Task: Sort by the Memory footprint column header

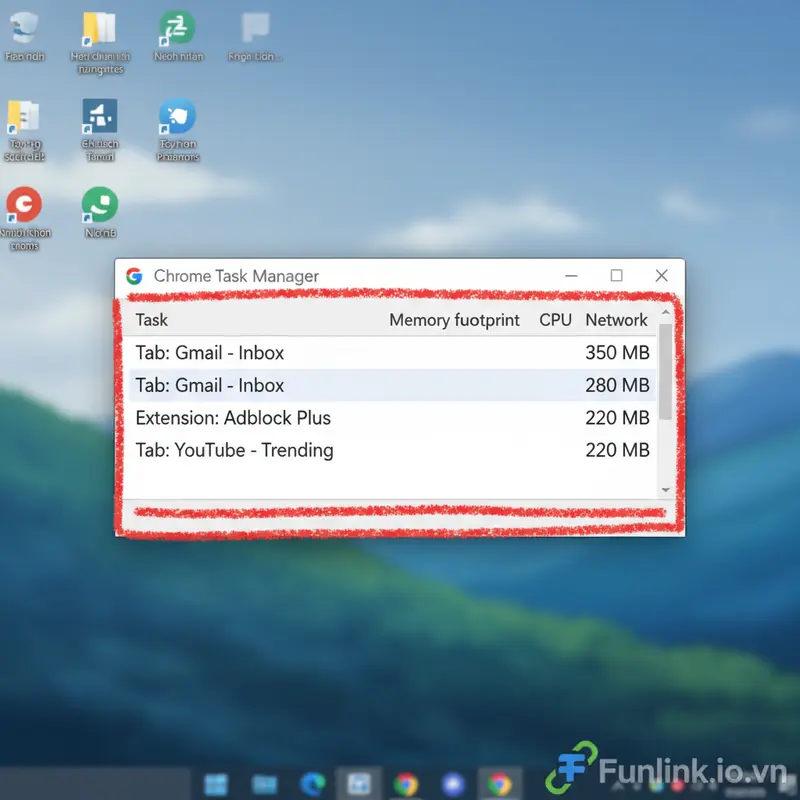Action: (x=454, y=320)
